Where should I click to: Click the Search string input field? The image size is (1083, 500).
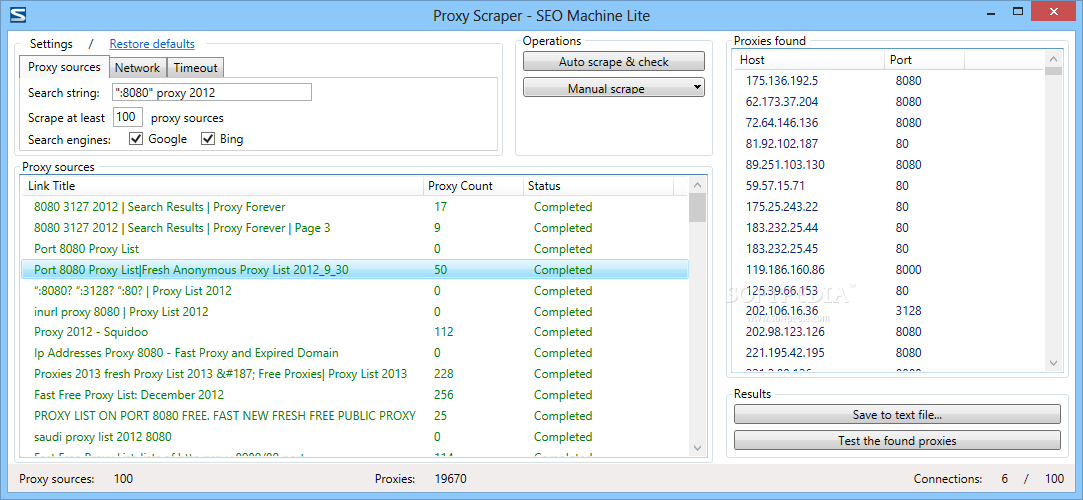pyautogui.click(x=211, y=93)
